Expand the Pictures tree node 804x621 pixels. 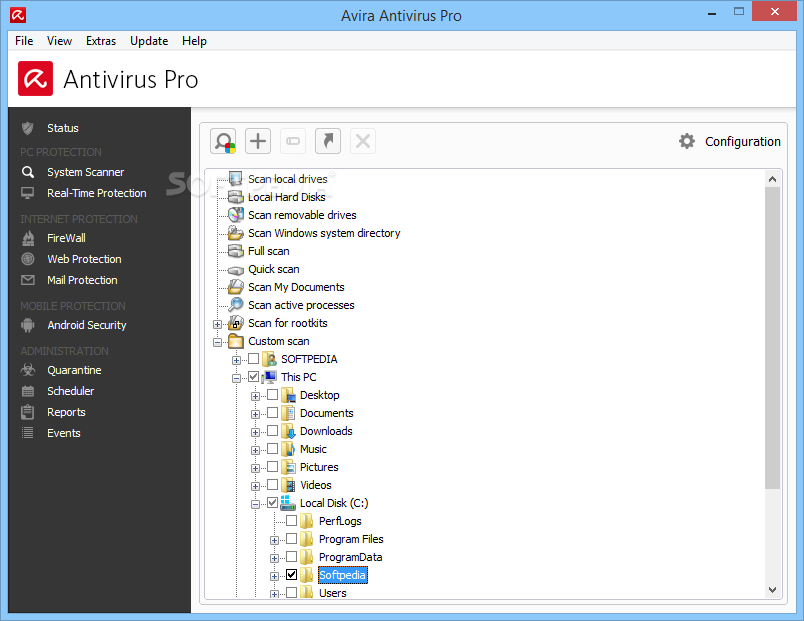pyautogui.click(x=255, y=468)
